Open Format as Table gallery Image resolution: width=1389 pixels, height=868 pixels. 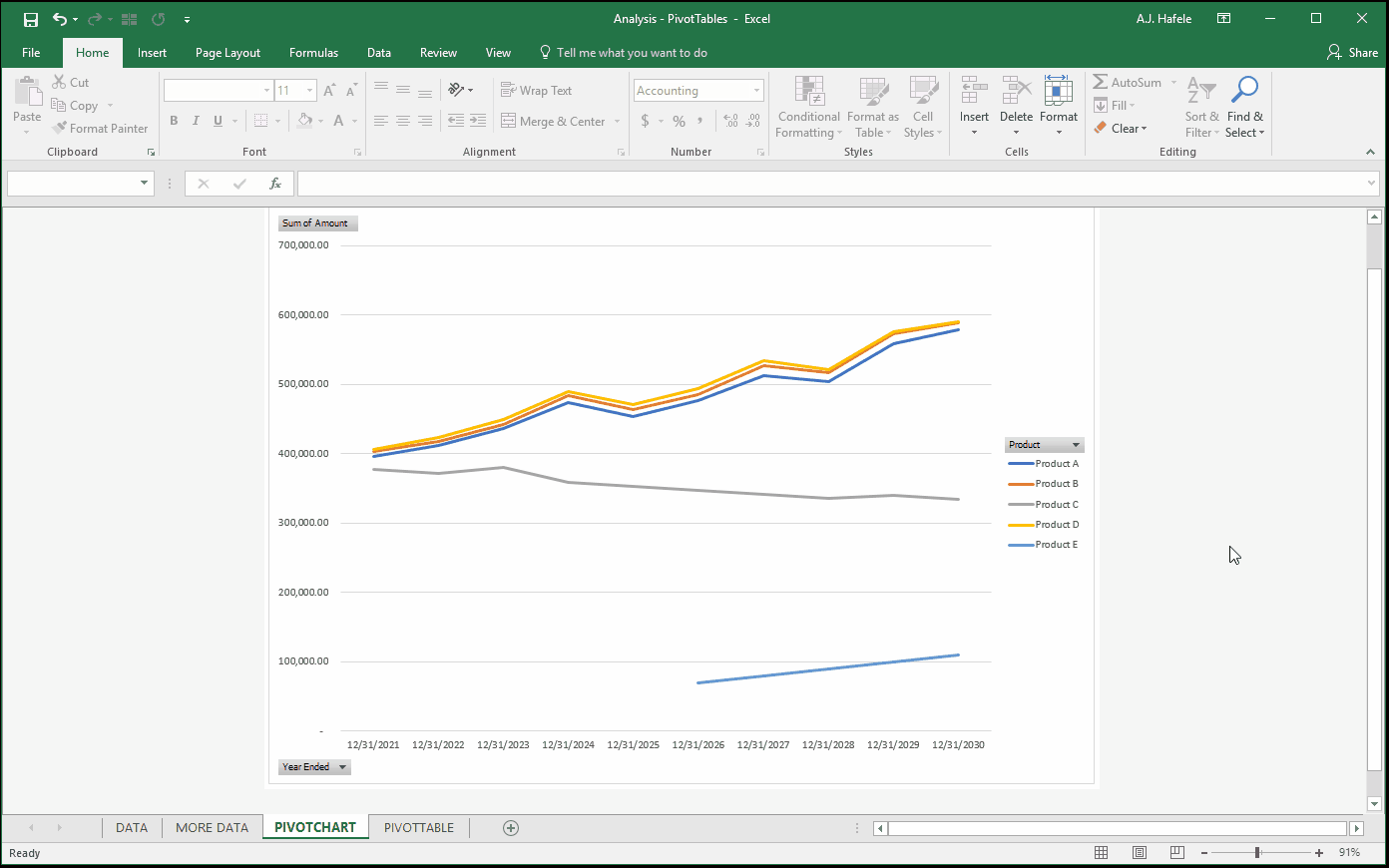873,107
